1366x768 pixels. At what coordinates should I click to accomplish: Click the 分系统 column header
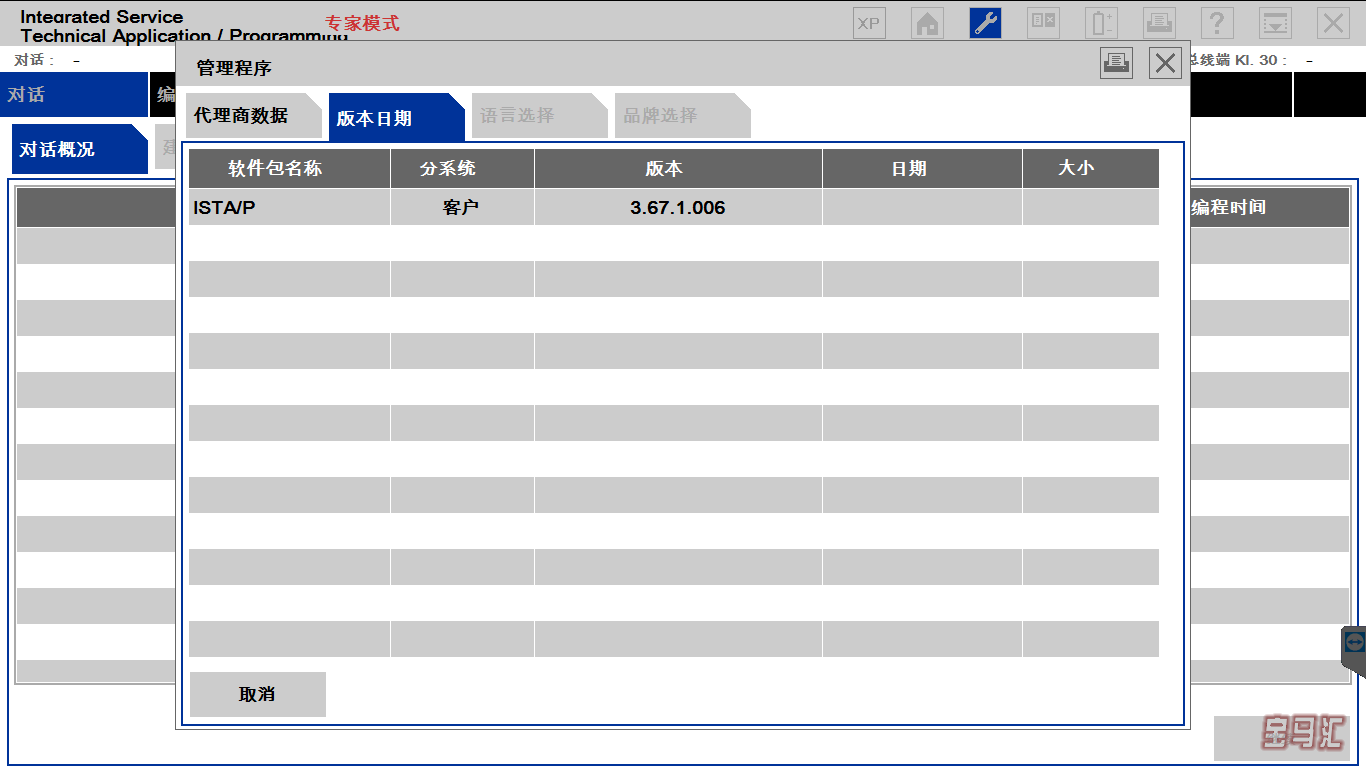tap(462, 169)
